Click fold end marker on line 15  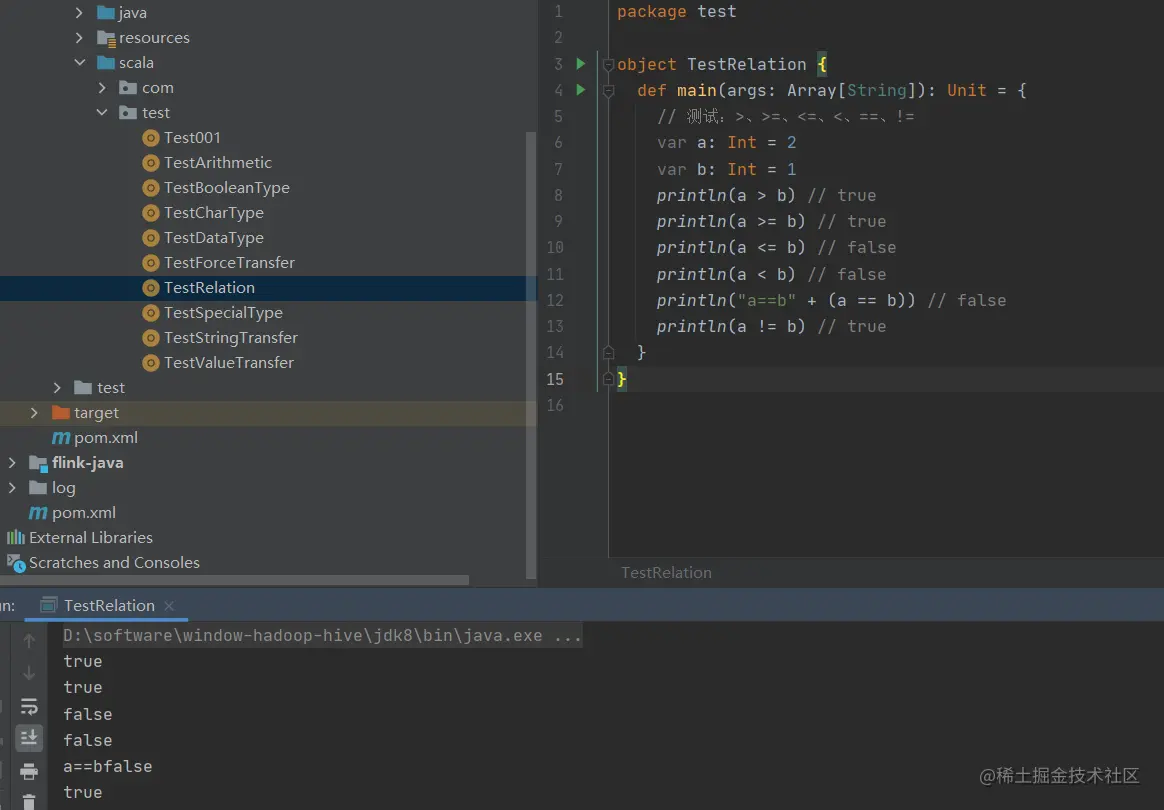(x=608, y=379)
